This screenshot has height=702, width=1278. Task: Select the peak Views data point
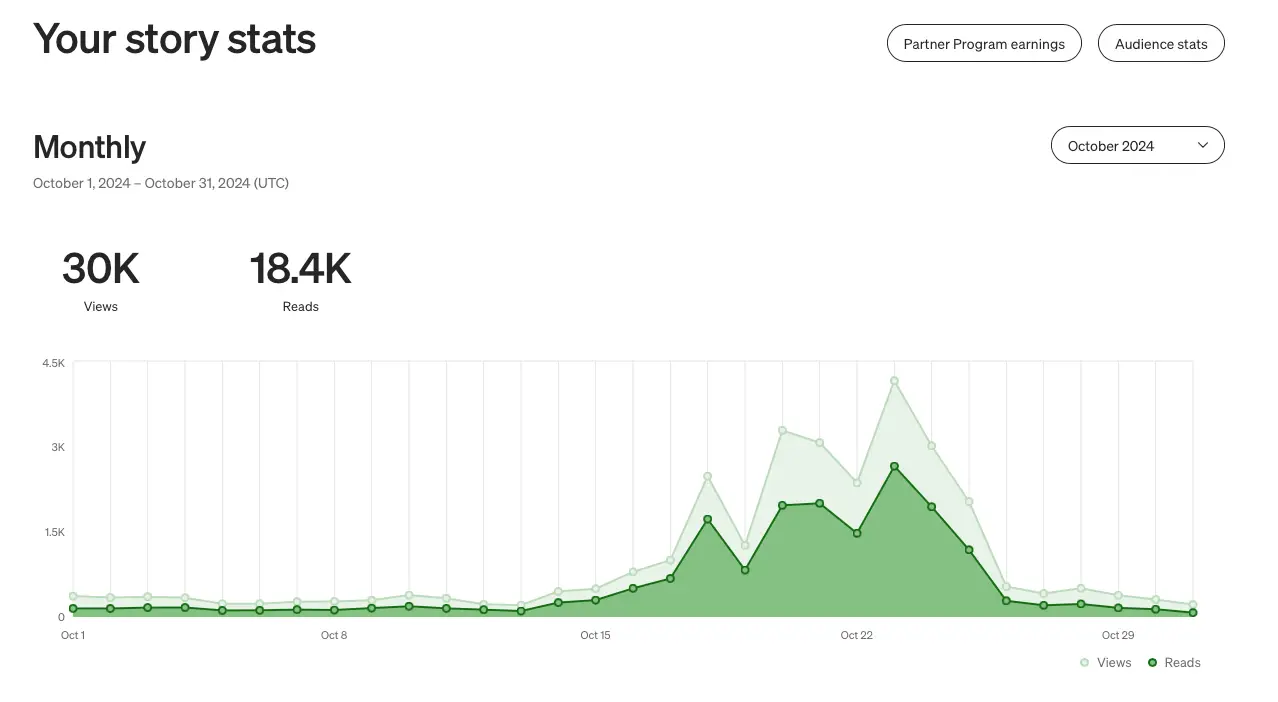pos(894,381)
